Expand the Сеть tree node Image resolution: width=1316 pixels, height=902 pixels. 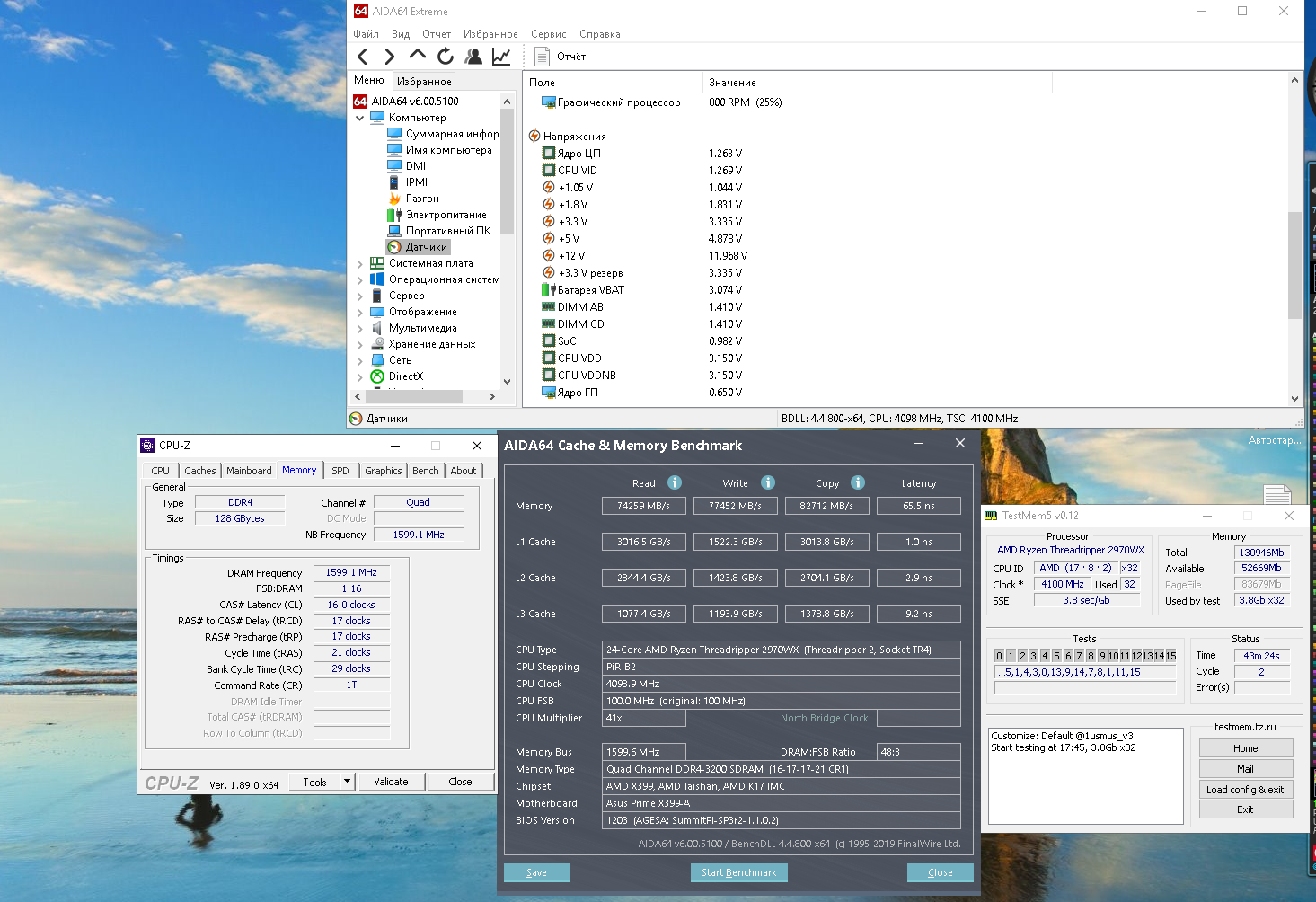[x=360, y=361]
